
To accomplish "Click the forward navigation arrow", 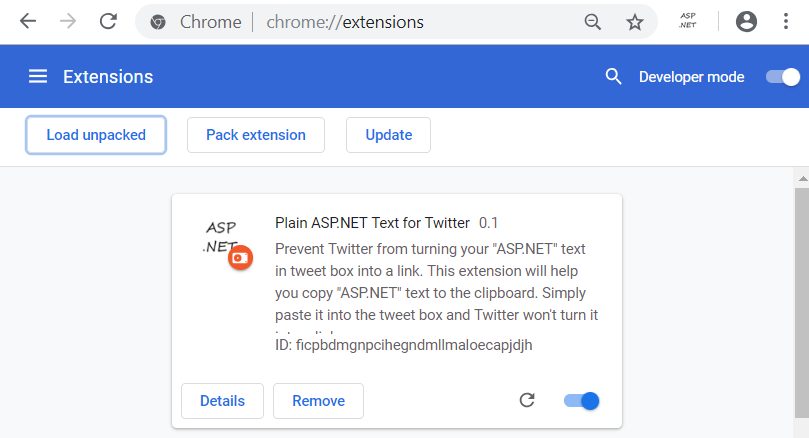I will (x=68, y=22).
